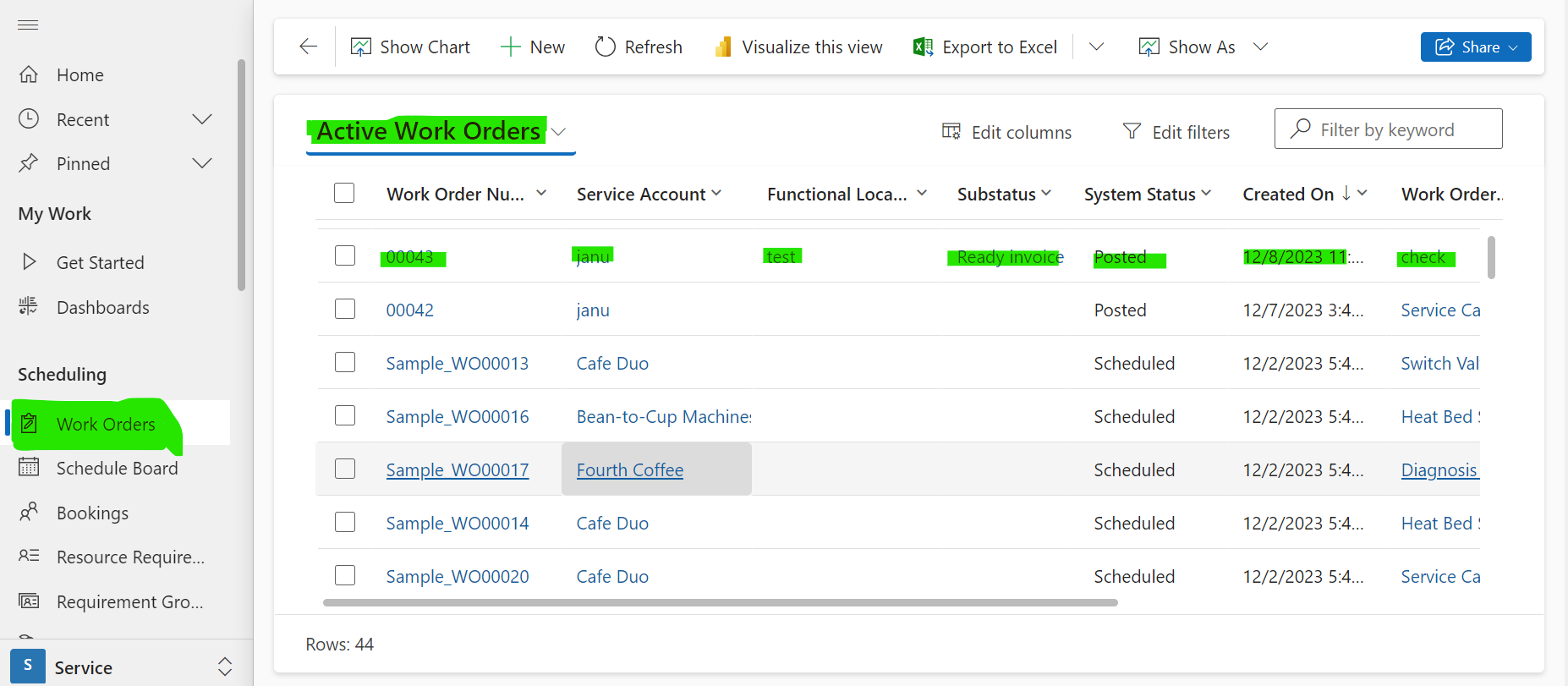Click the back arrow button
1568x686 pixels.
pyautogui.click(x=309, y=47)
